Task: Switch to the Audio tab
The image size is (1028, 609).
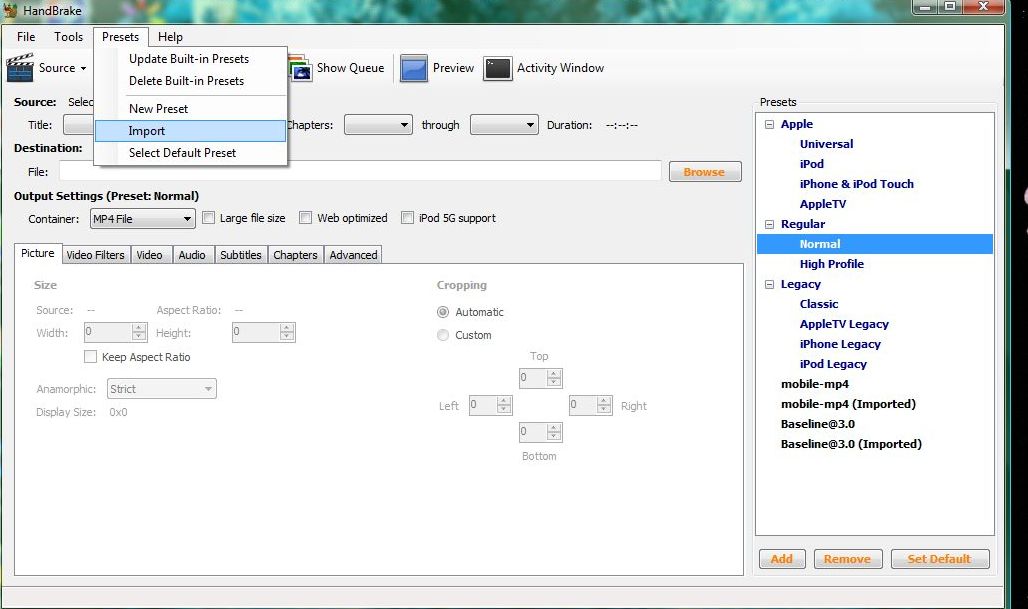Action: point(192,255)
